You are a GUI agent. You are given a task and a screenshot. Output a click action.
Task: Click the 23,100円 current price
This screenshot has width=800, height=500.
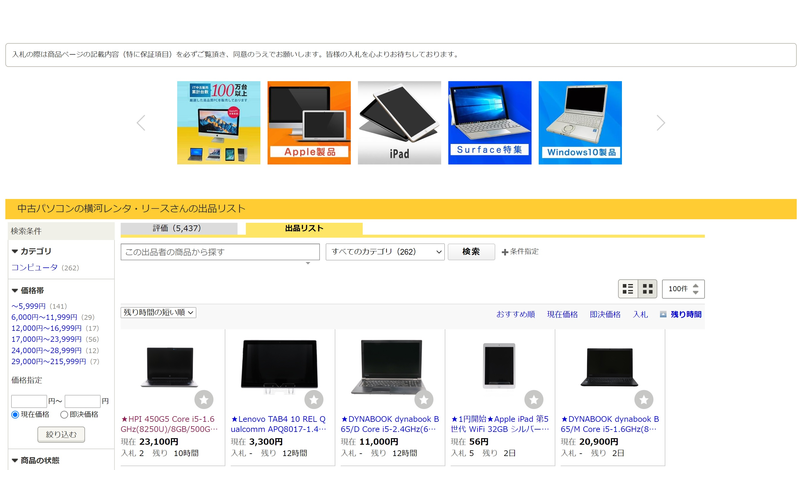coord(159,442)
